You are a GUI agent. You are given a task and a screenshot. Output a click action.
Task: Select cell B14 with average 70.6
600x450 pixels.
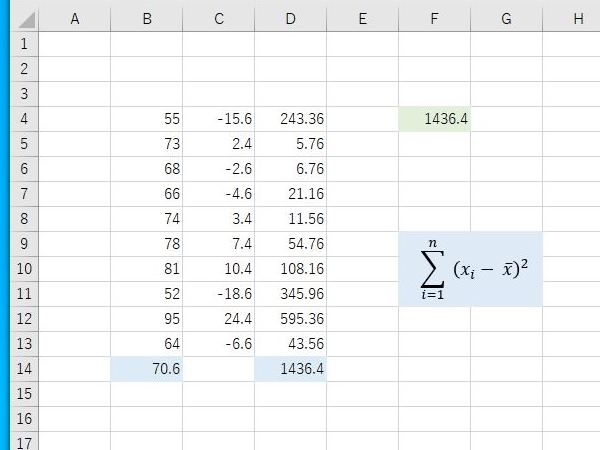point(147,369)
